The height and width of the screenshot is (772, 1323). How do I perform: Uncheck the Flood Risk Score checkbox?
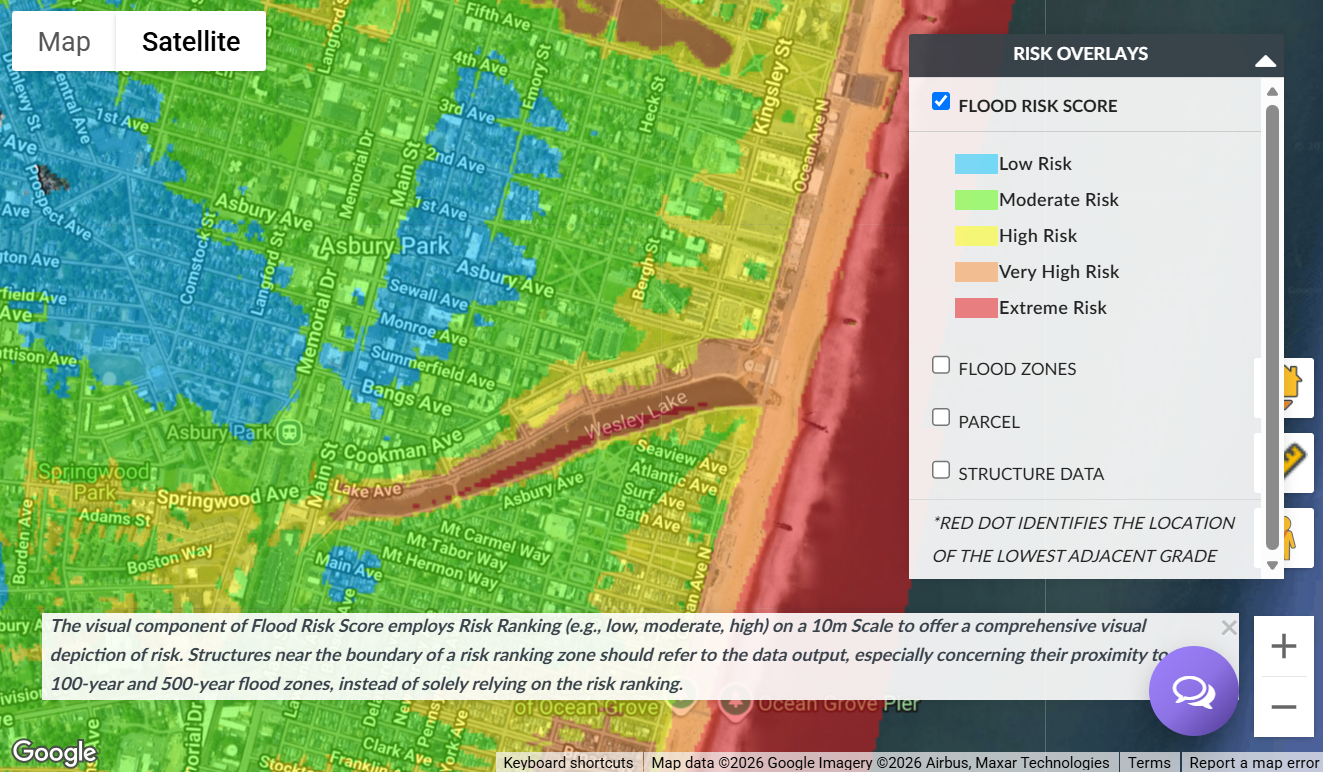(940, 101)
